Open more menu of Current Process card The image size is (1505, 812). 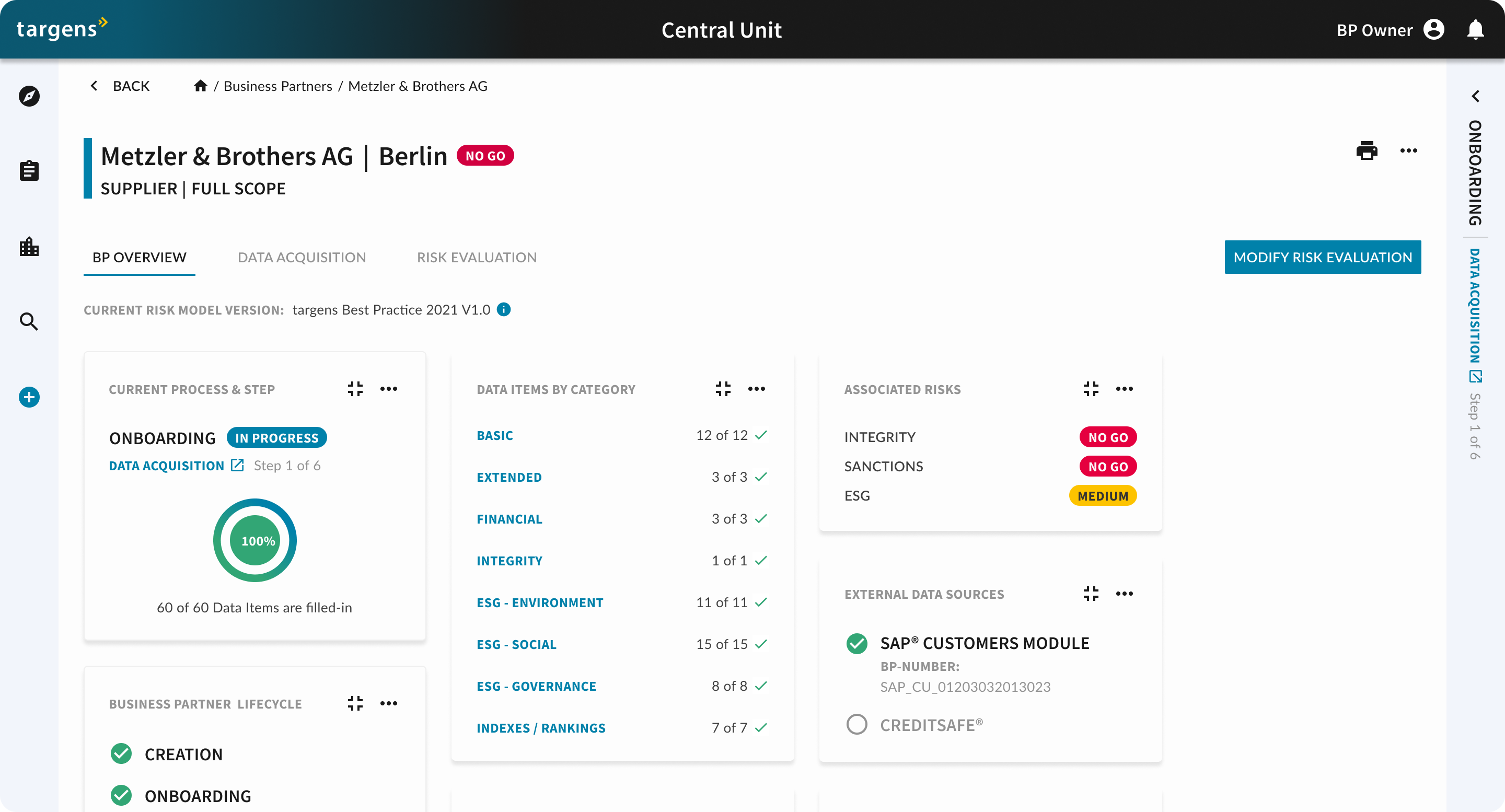[x=388, y=389]
